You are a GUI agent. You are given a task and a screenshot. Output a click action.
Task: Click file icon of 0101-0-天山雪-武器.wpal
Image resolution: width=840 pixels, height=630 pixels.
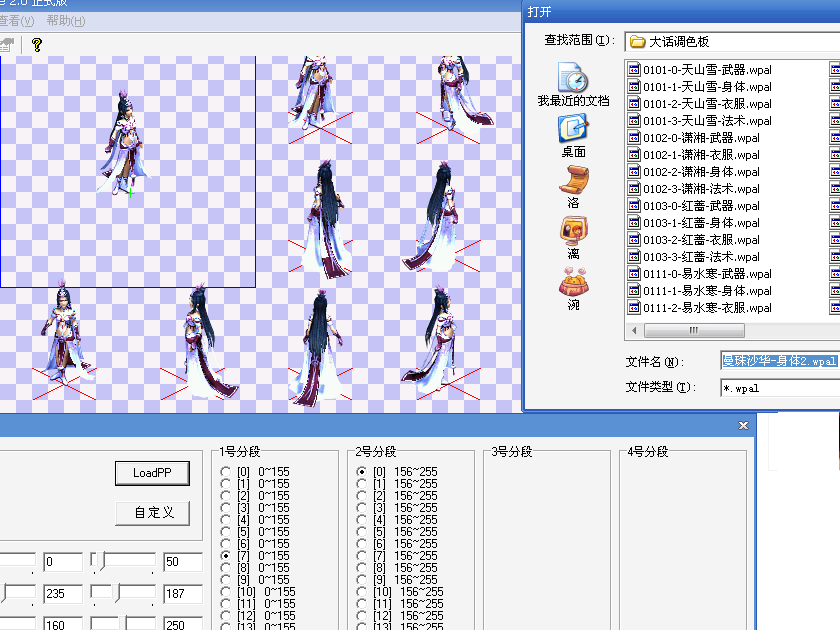634,70
